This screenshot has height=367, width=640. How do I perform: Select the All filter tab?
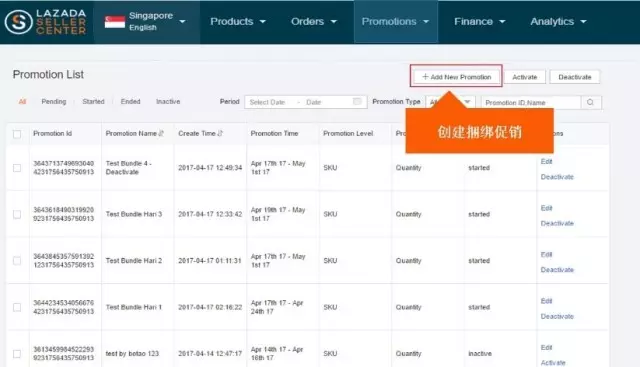click(22, 101)
